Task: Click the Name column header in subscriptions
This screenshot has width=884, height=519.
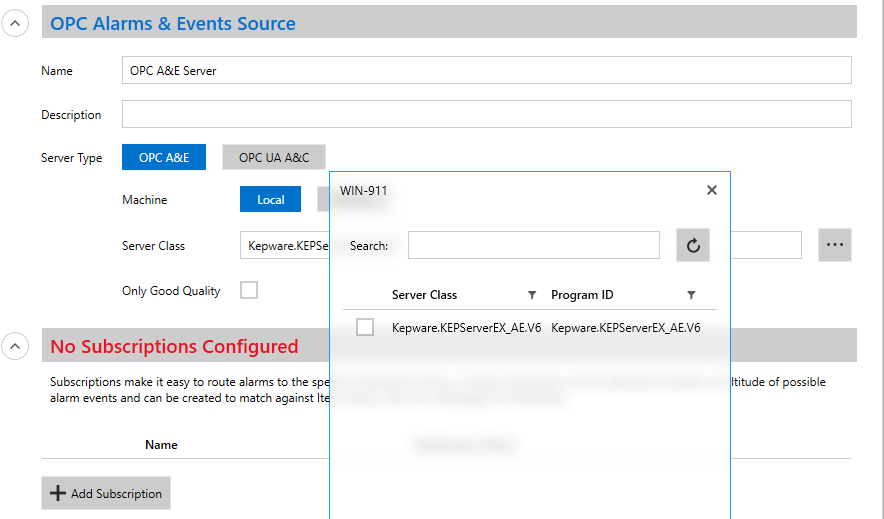Action: pos(161,445)
